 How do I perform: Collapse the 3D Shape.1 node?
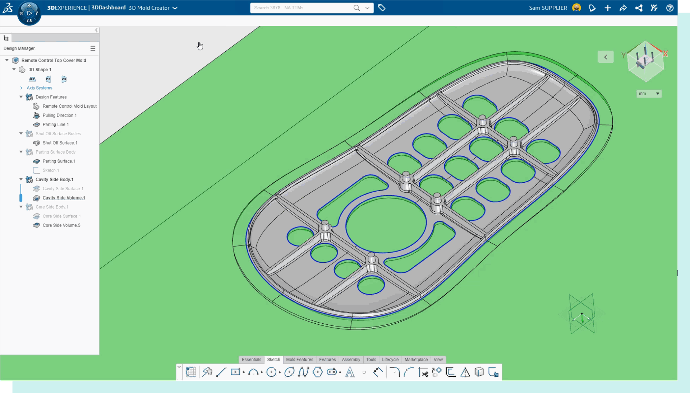14,70
